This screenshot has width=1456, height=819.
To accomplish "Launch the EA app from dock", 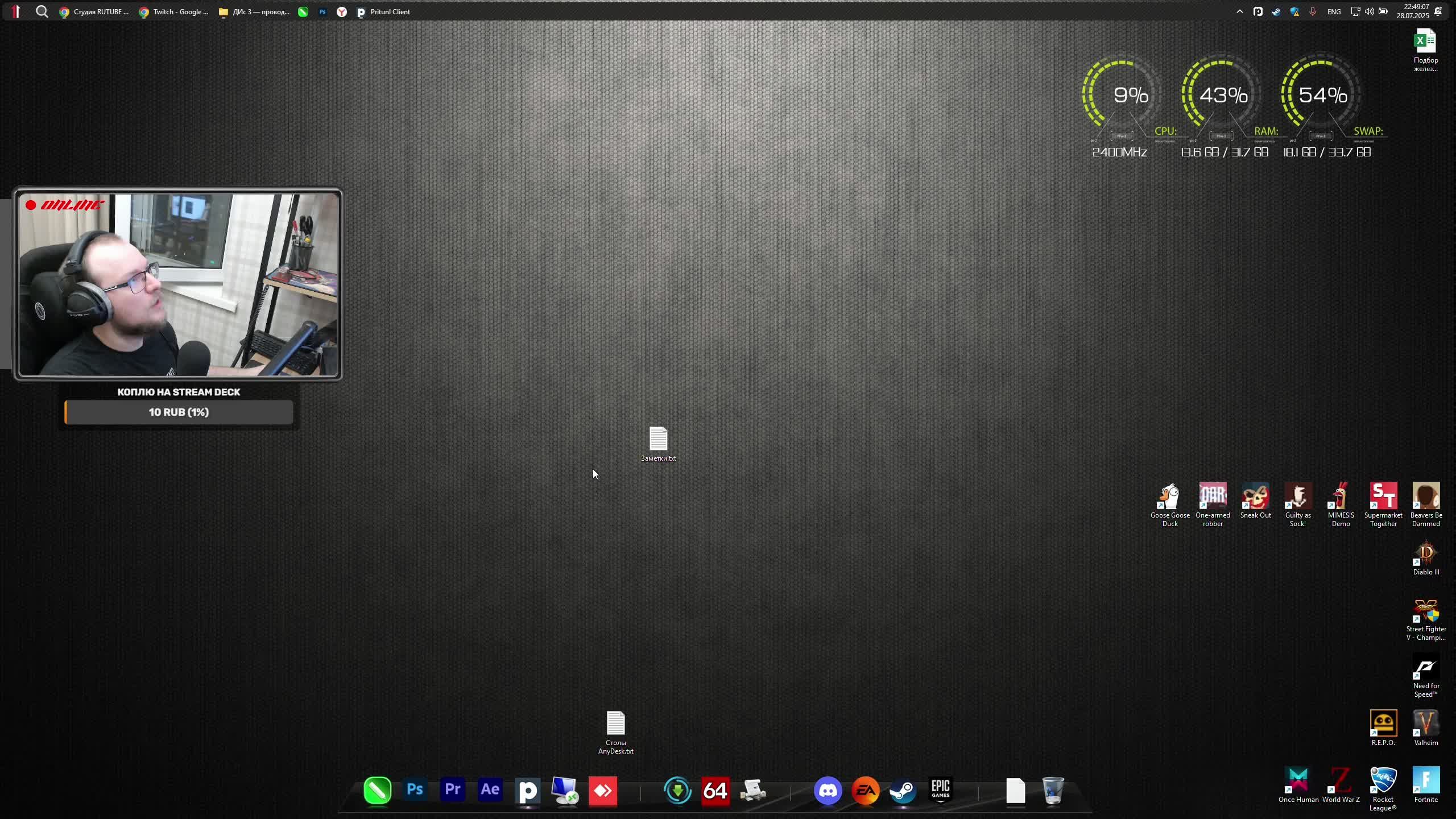I will tap(865, 791).
